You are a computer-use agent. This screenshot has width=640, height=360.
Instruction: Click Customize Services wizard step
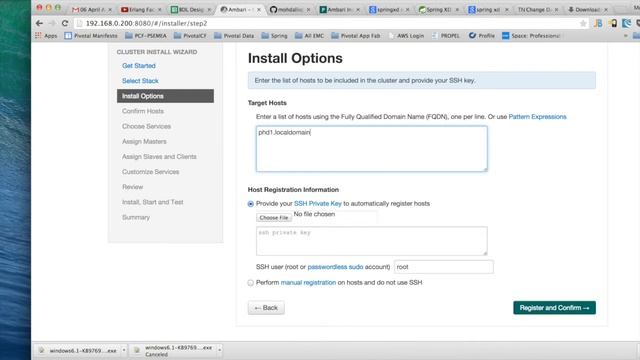tap(151, 172)
